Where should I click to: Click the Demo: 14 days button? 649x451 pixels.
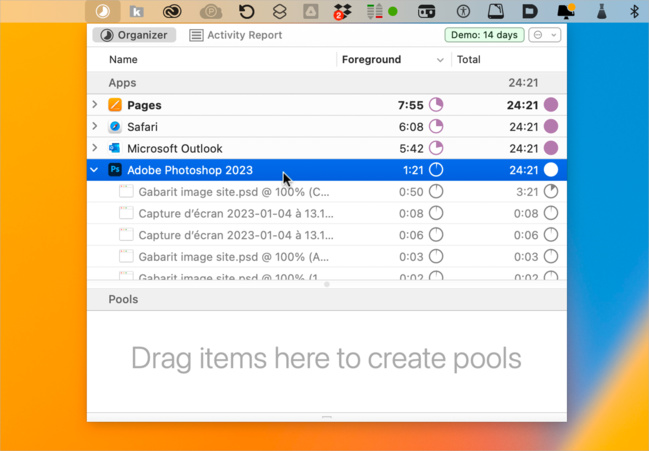click(x=484, y=35)
